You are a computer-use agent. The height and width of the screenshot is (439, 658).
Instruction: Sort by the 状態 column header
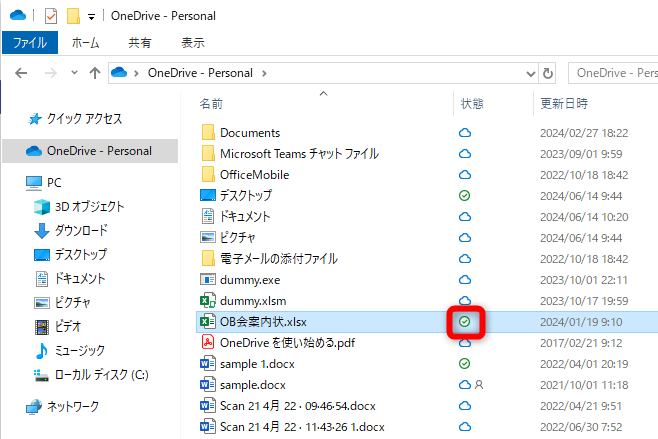click(472, 104)
